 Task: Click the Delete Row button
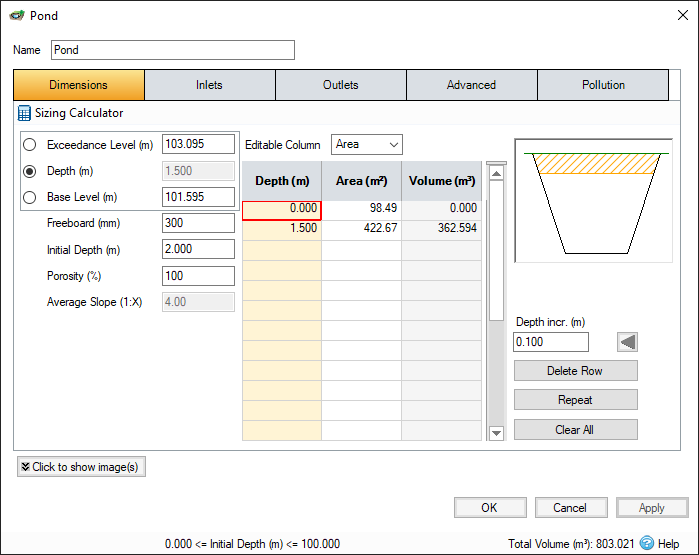[576, 371]
